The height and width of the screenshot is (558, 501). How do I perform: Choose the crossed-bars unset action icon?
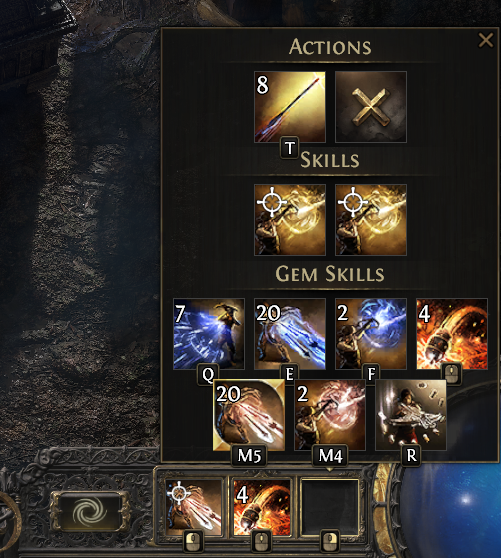[371, 107]
